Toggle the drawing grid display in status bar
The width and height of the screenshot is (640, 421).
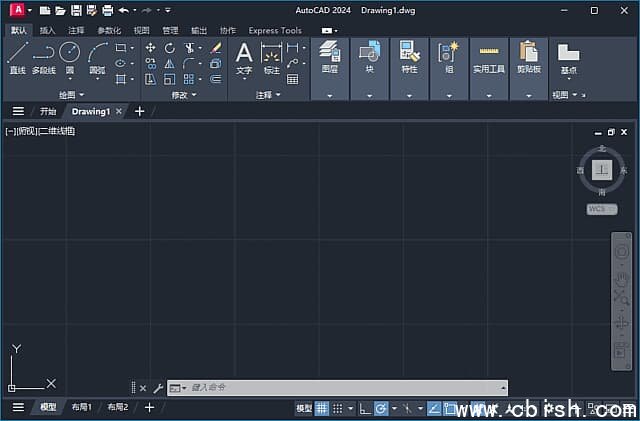pos(322,408)
